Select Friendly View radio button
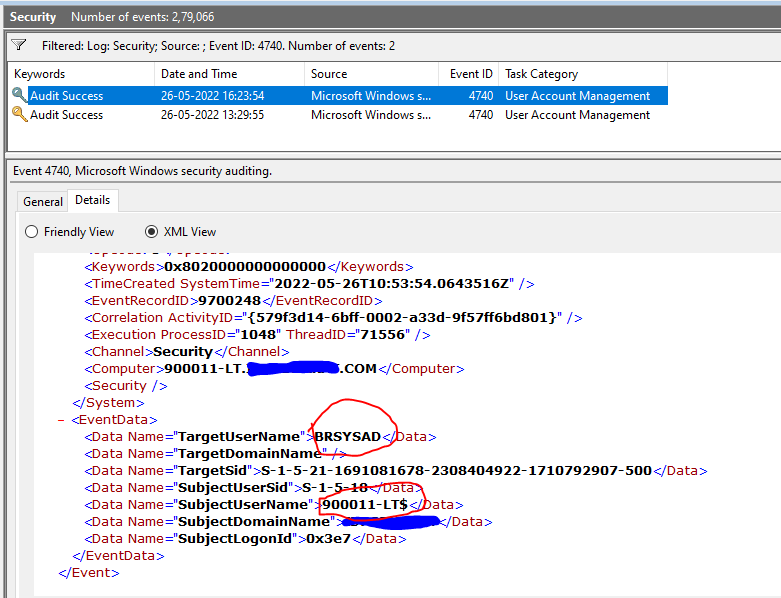Image resolution: width=781 pixels, height=598 pixels. pos(31,232)
